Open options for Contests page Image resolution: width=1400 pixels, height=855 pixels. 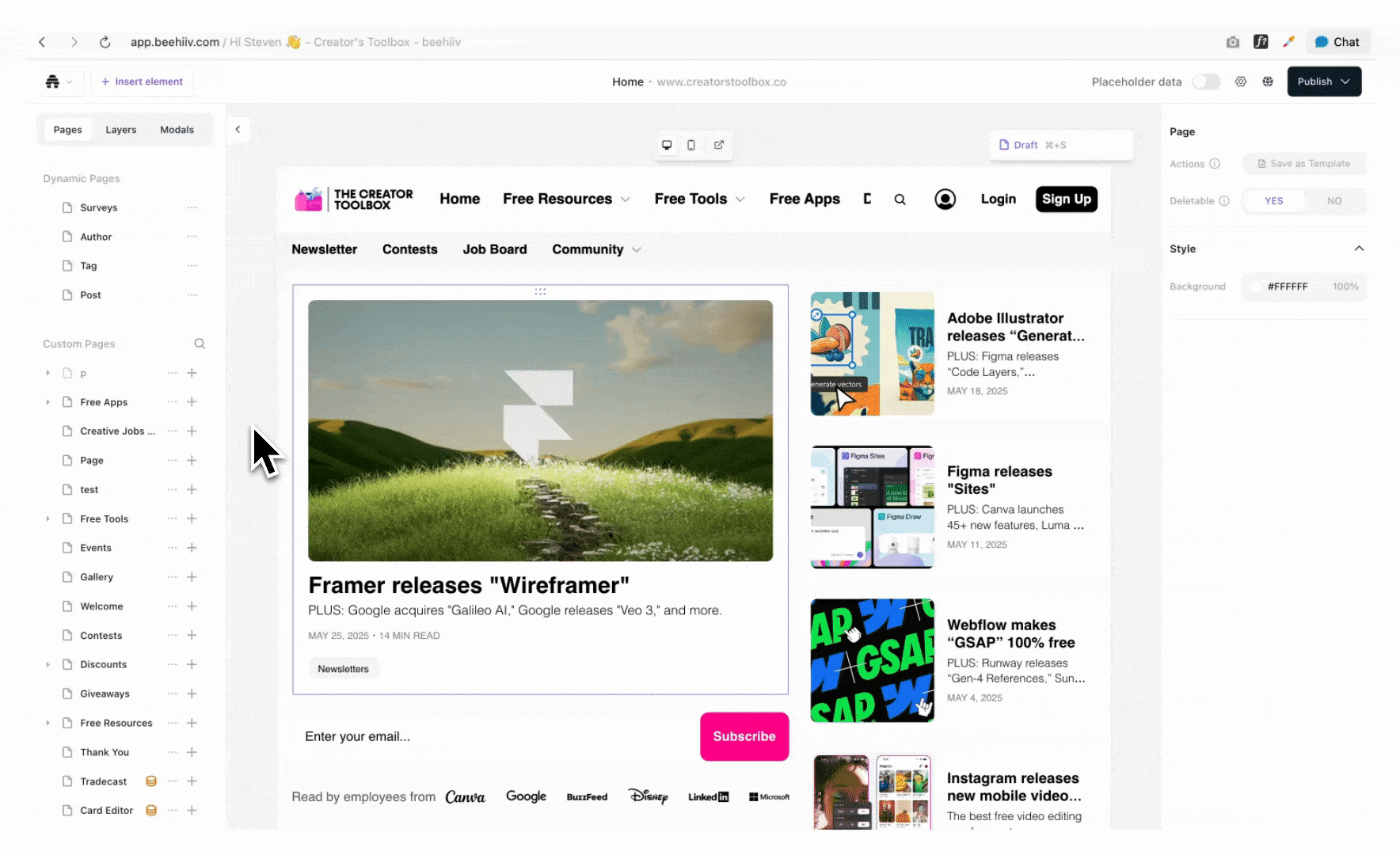(172, 636)
